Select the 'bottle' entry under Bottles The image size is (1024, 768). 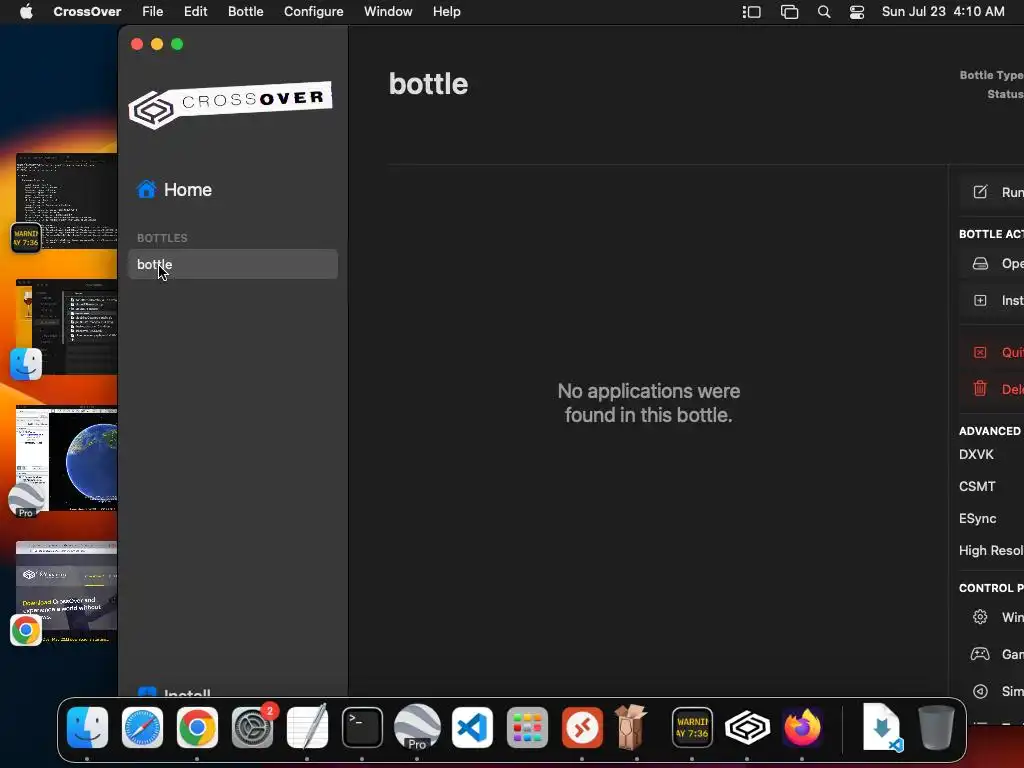point(233,264)
